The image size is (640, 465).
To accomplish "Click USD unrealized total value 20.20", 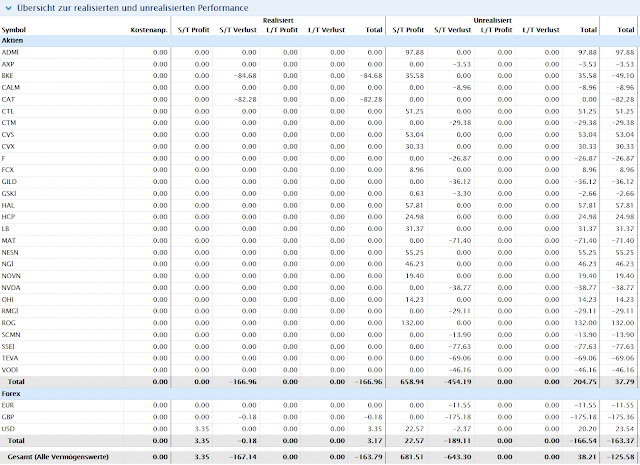I will (x=587, y=429).
